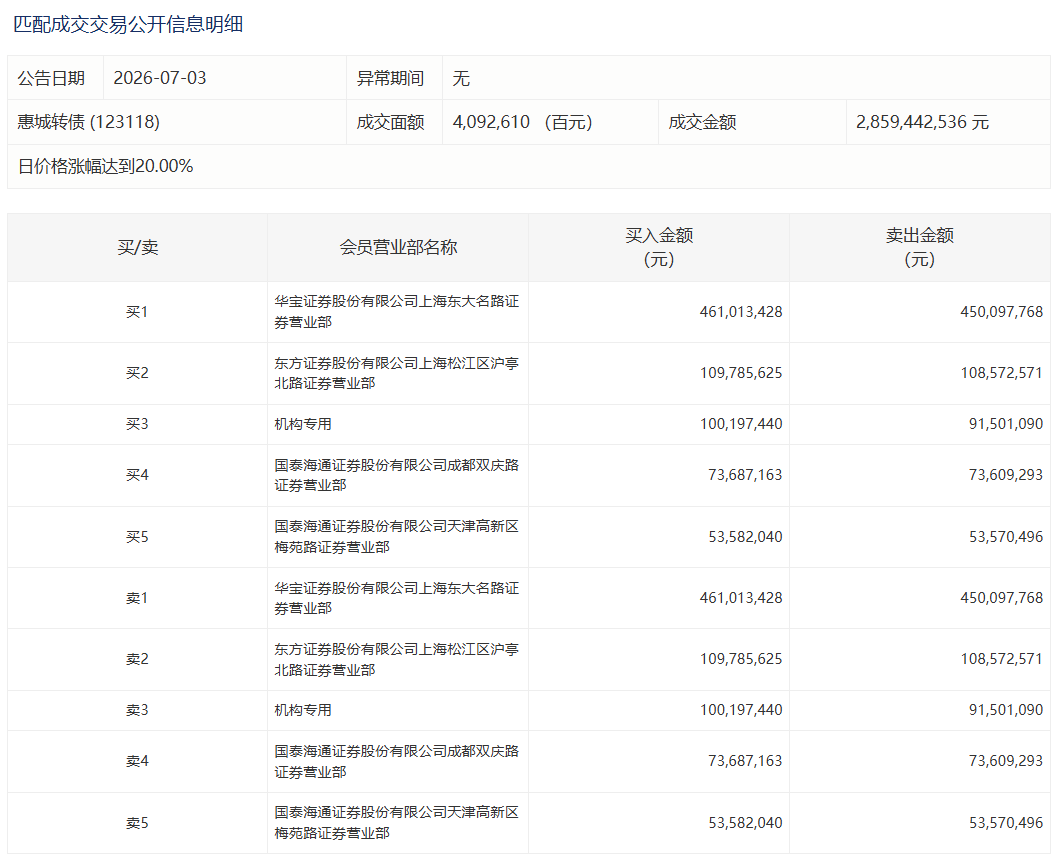Image resolution: width=1056 pixels, height=861 pixels.
Task: Click sell amount 450,097,768 in 卖1 row
Action: (1001, 598)
